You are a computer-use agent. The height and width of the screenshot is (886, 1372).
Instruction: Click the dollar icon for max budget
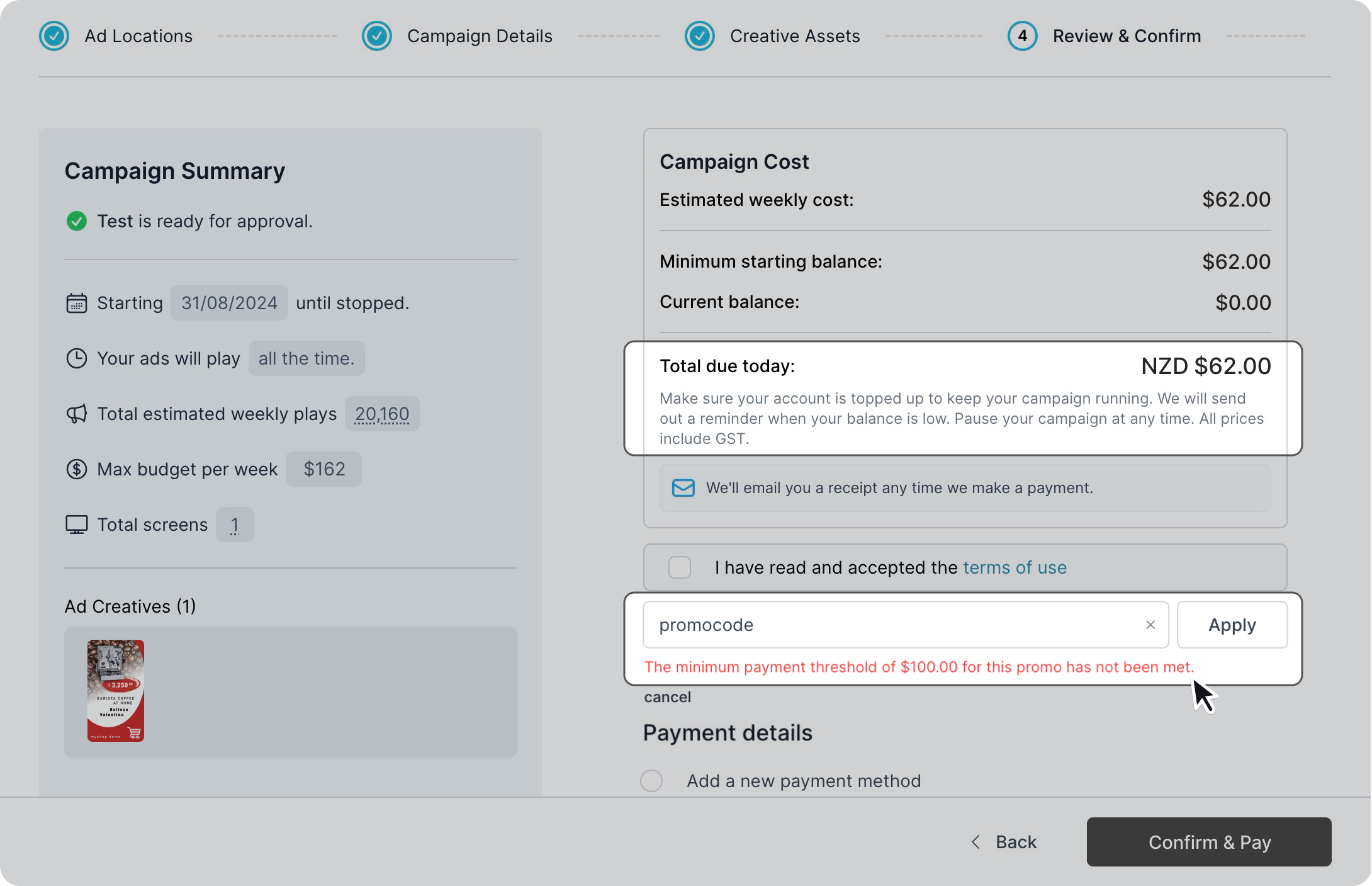[76, 469]
